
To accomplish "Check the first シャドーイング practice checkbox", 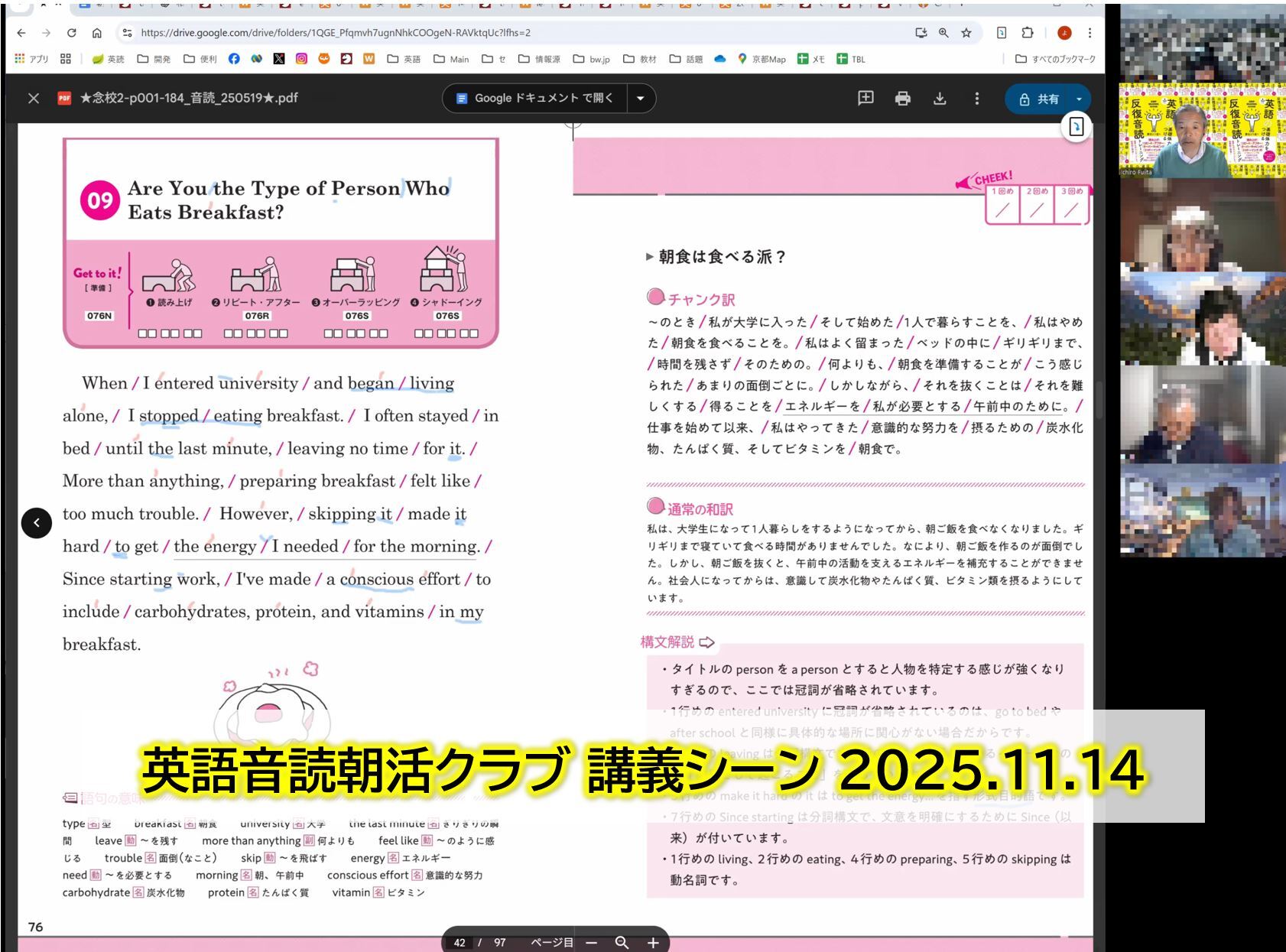I will (x=419, y=333).
